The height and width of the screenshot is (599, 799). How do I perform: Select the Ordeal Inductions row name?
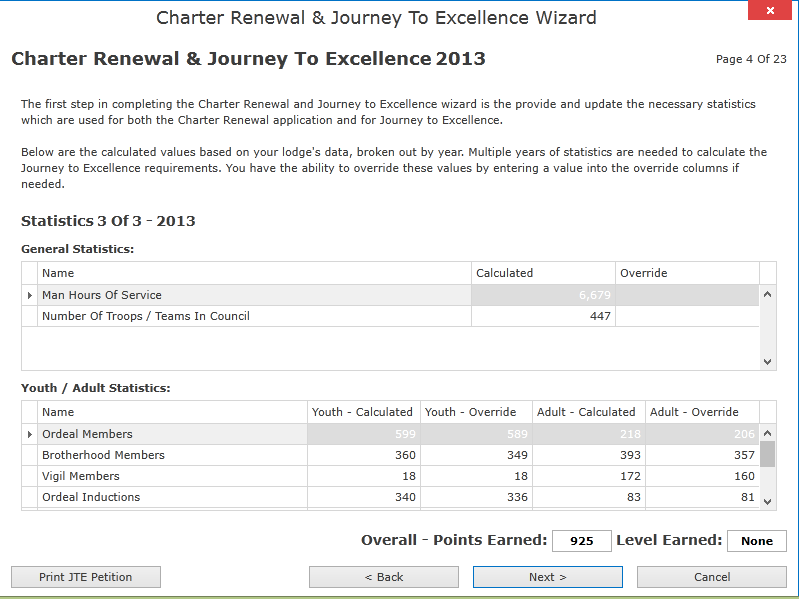[x=172, y=497]
